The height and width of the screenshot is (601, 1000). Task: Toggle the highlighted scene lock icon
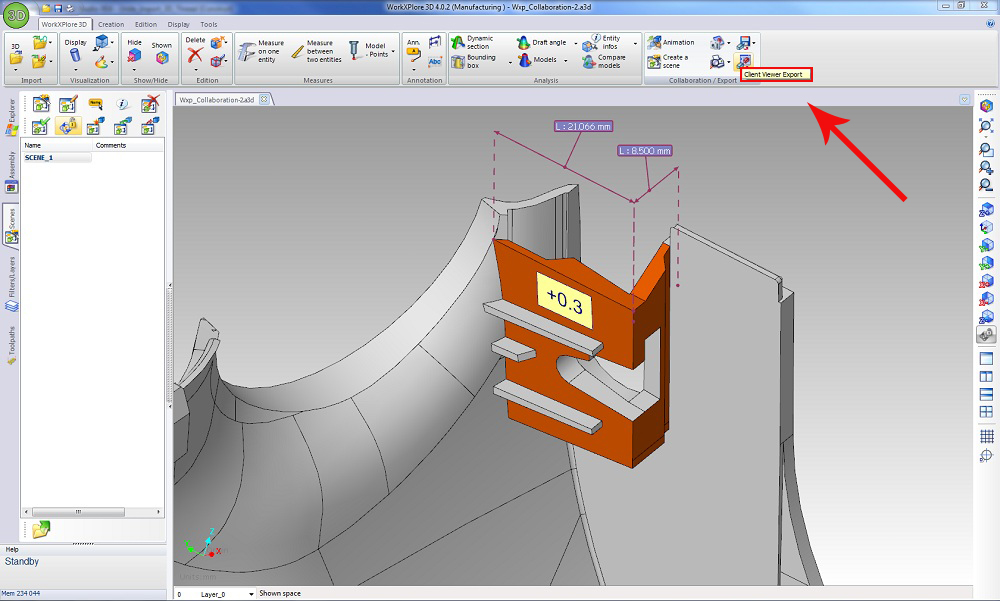(68, 126)
